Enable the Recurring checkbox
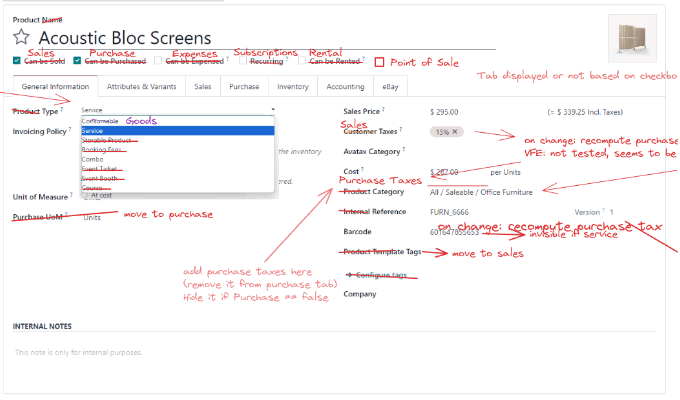The height and width of the screenshot is (400, 680). tap(241, 61)
